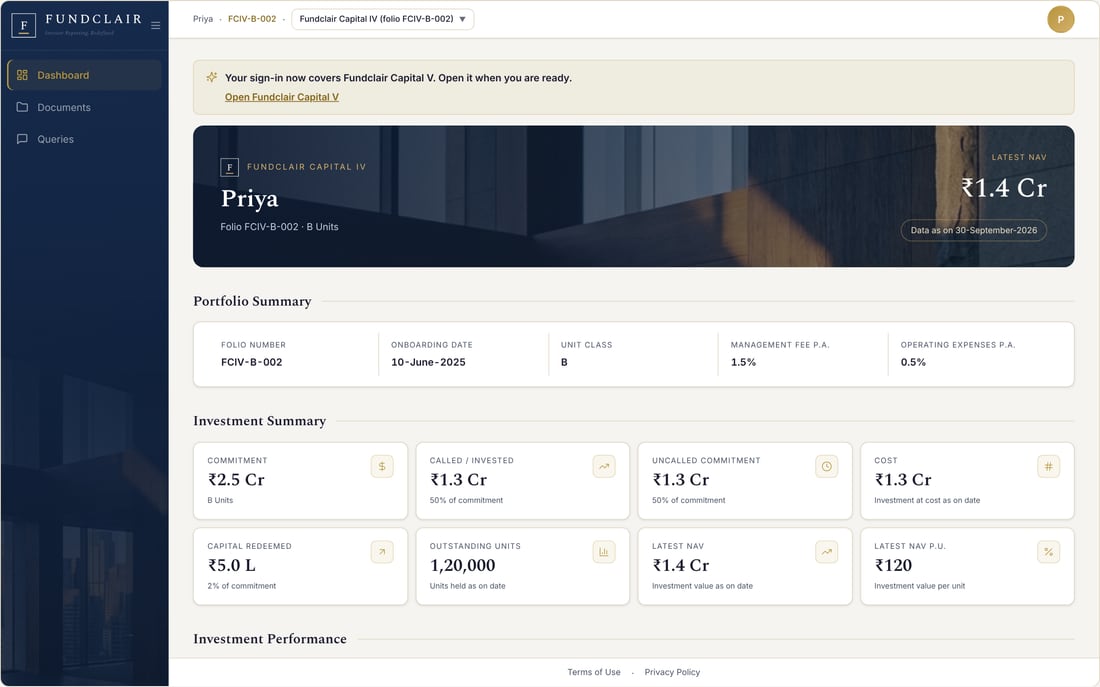Open the Terms of Use link
1100x687 pixels.
(x=593, y=672)
